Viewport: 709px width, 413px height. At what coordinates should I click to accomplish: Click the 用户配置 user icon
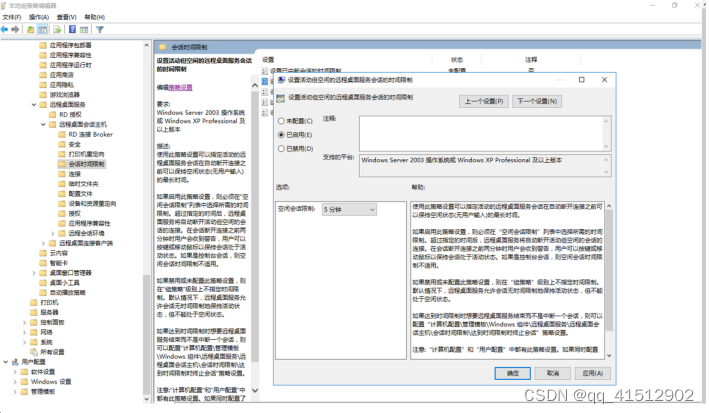[14, 362]
